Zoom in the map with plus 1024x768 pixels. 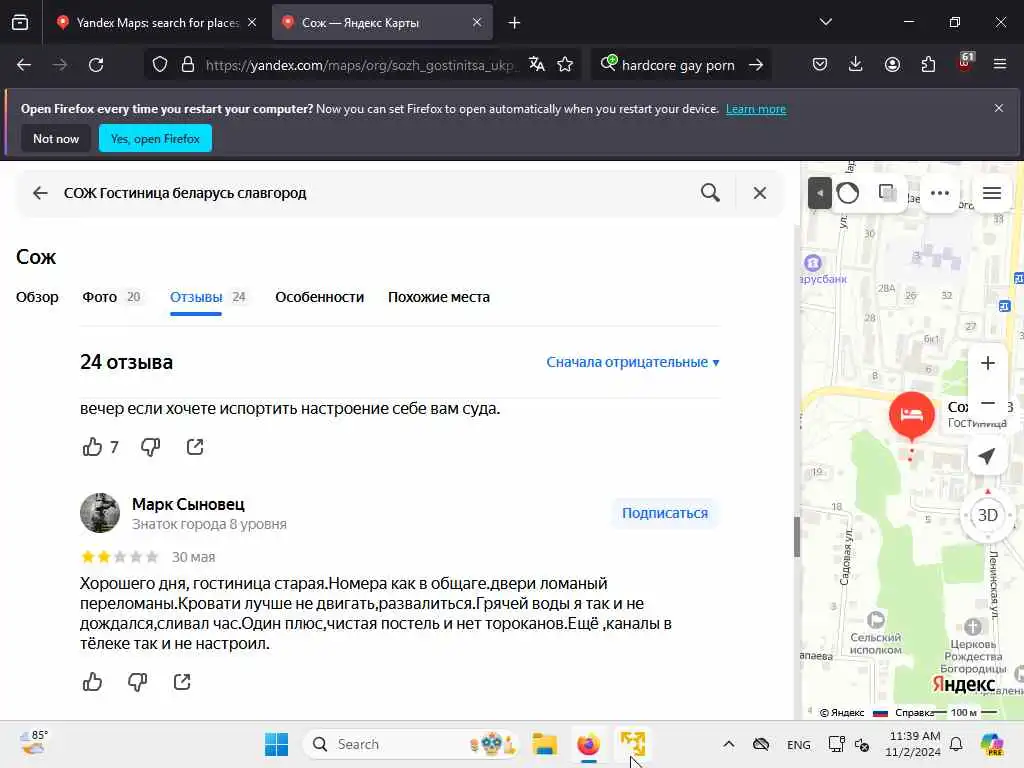[x=987, y=363]
